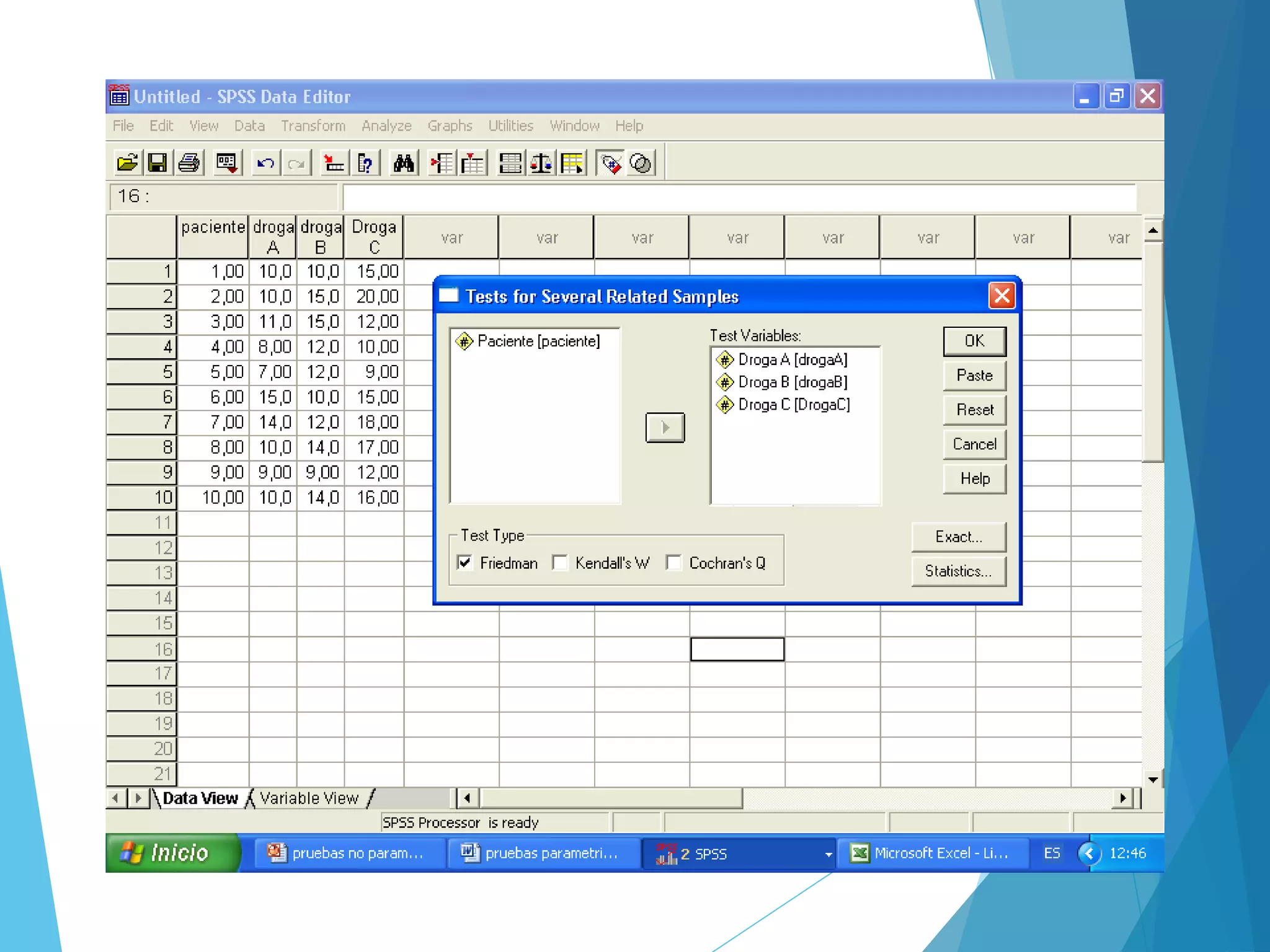This screenshot has width=1270, height=952.
Task: Click the vertical scrollbar down arrow
Action: pos(1153,780)
